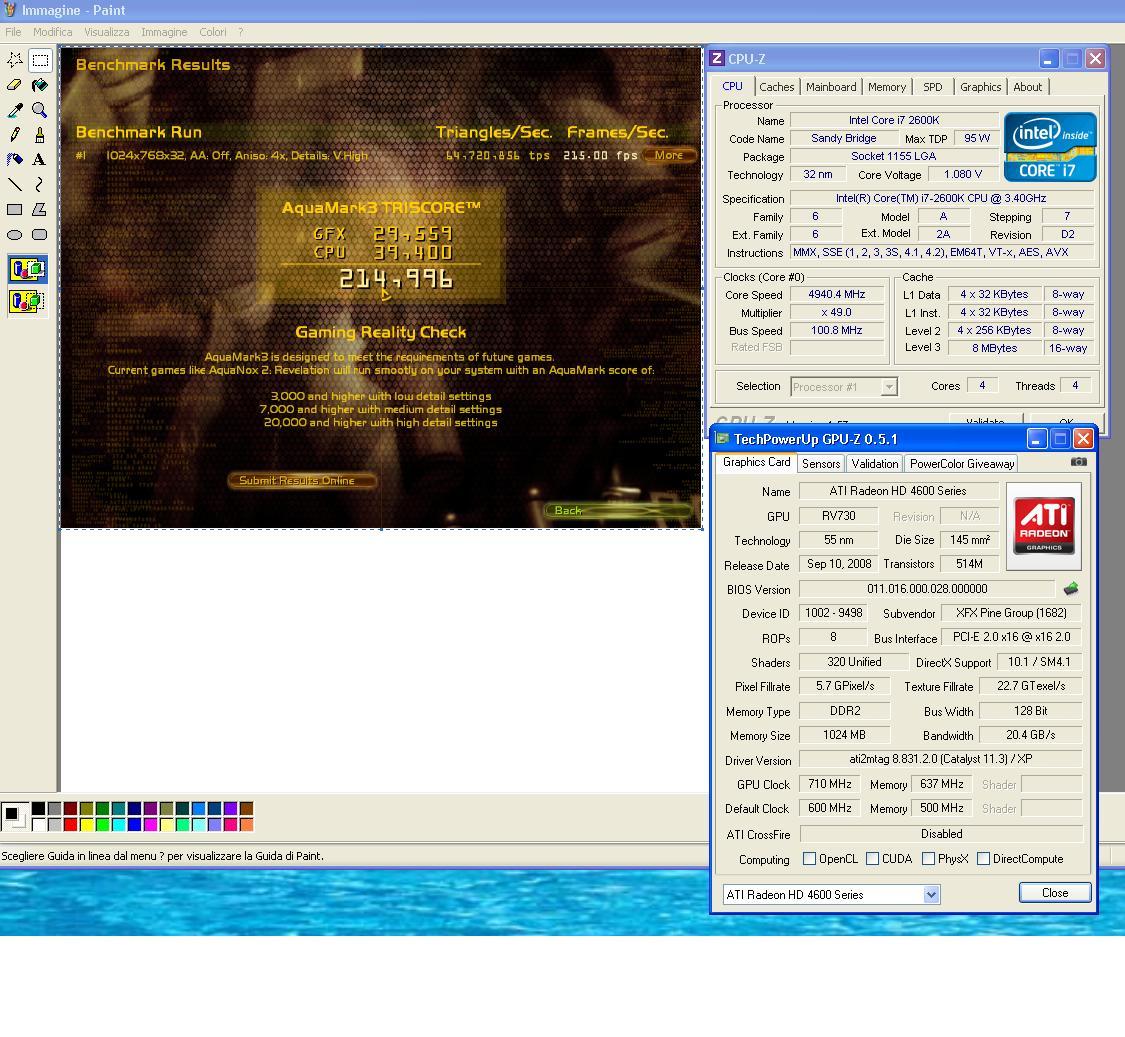The image size is (1125, 1037).
Task: Pick the magenta color swatch
Action: click(150, 825)
